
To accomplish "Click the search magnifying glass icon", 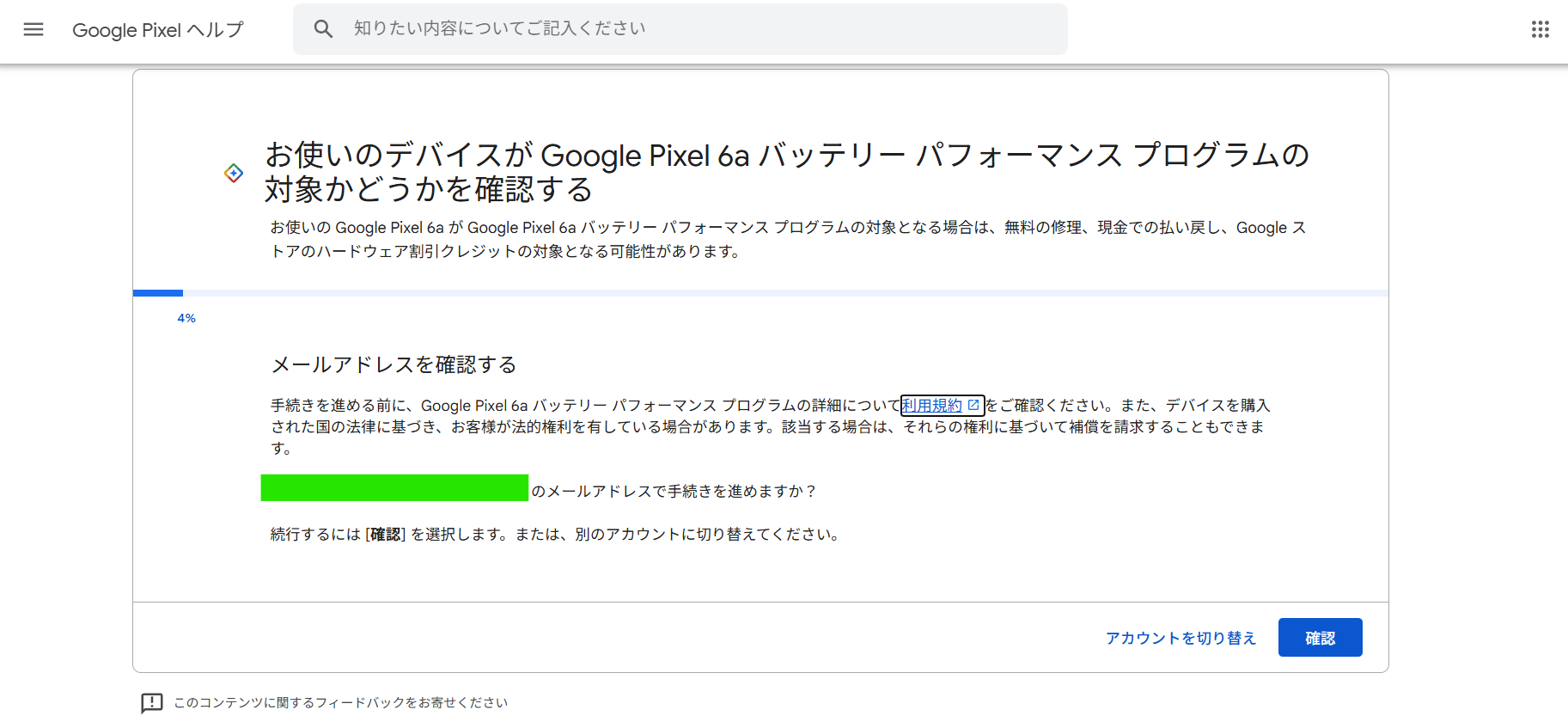I will tap(324, 28).
